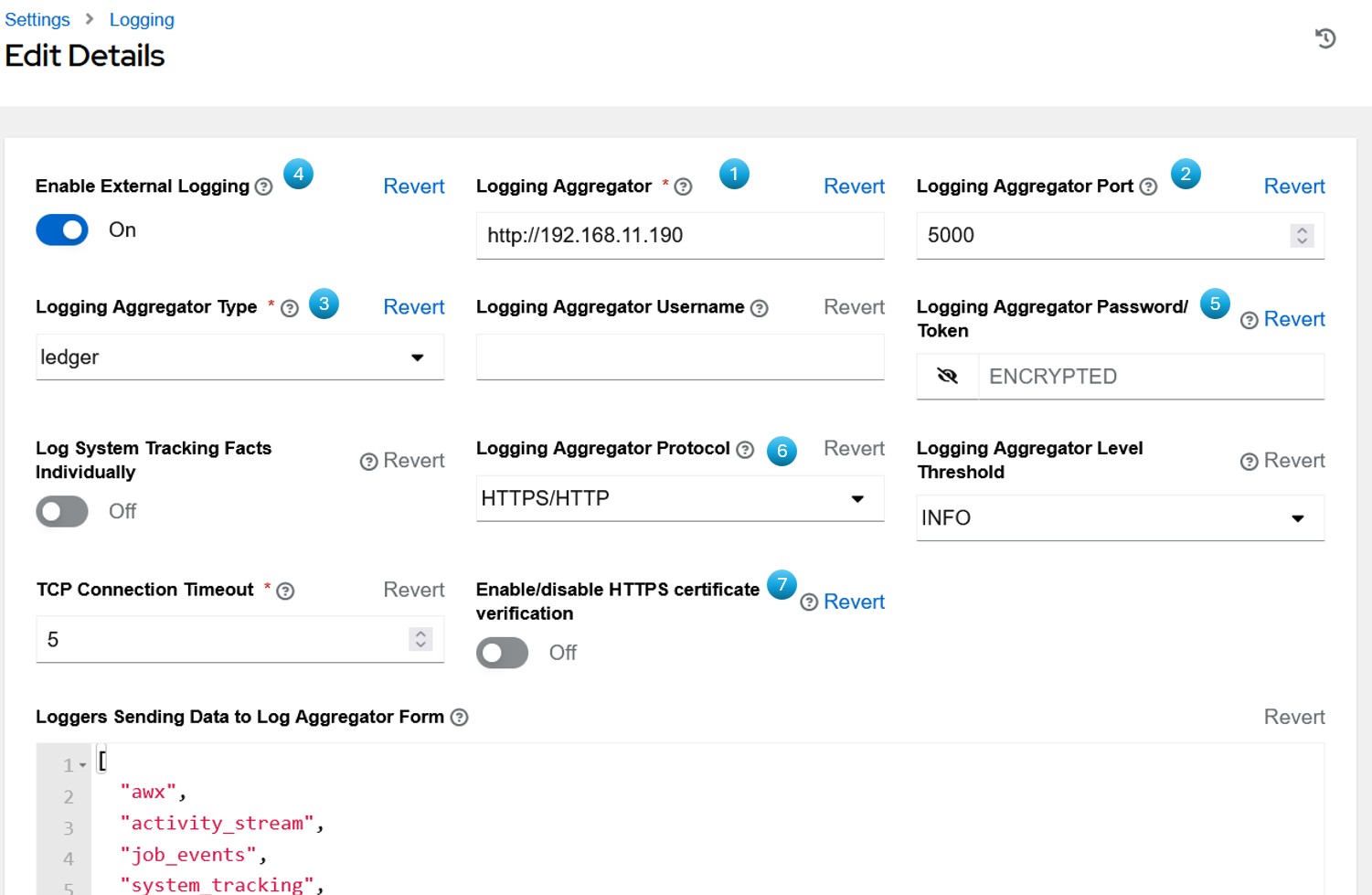Show help for Enable External Logging

(263, 186)
